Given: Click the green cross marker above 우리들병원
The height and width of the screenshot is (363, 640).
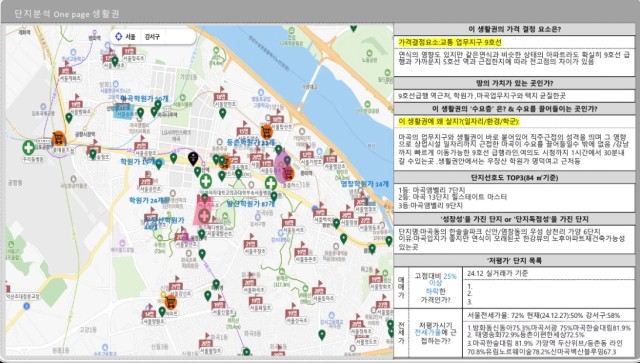Looking at the screenshot, I should [x=29, y=147].
